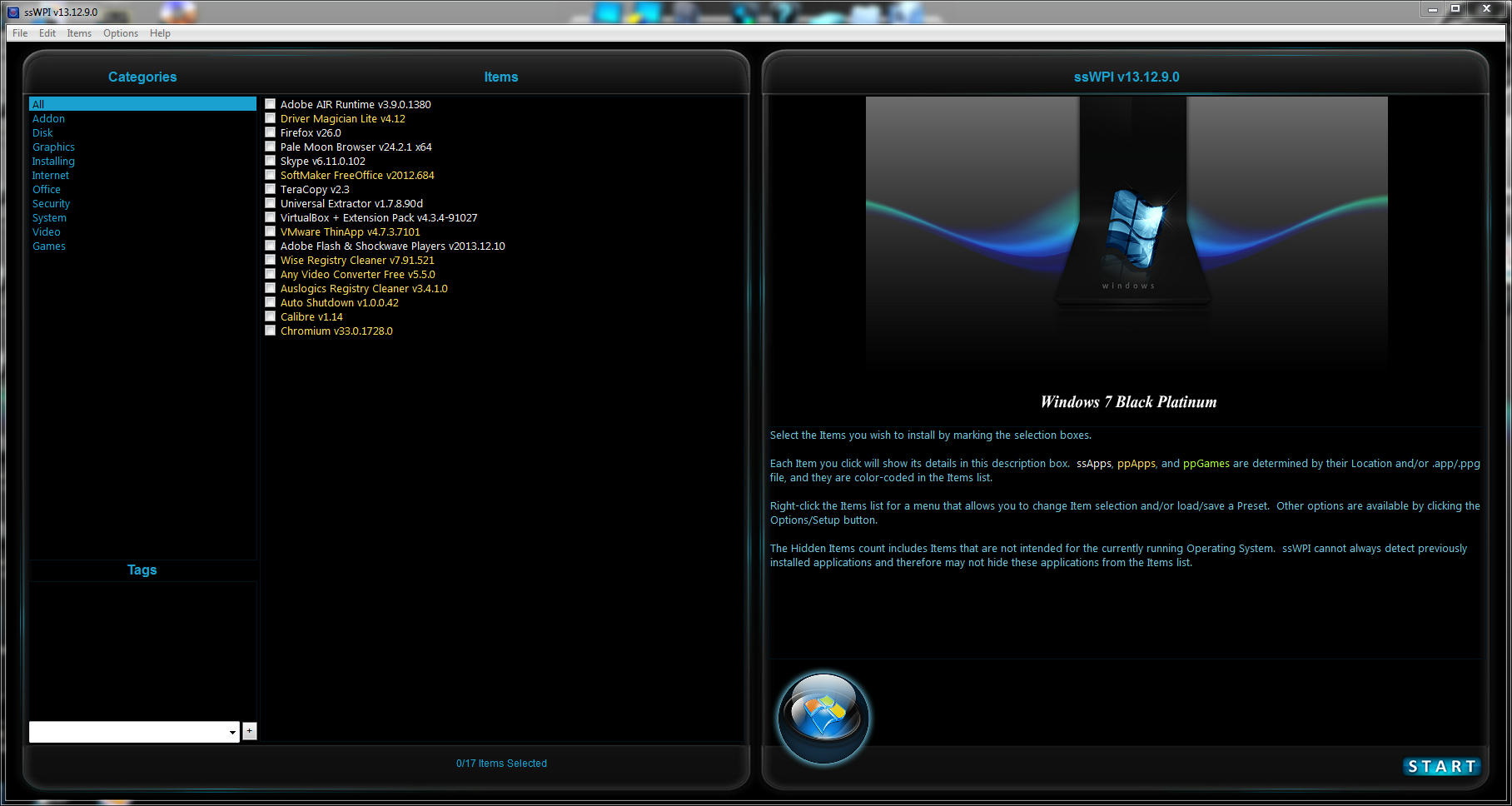Enable the Skype v6.11.0.102 checkbox
Screen dimensions: 1512x806
pos(270,160)
